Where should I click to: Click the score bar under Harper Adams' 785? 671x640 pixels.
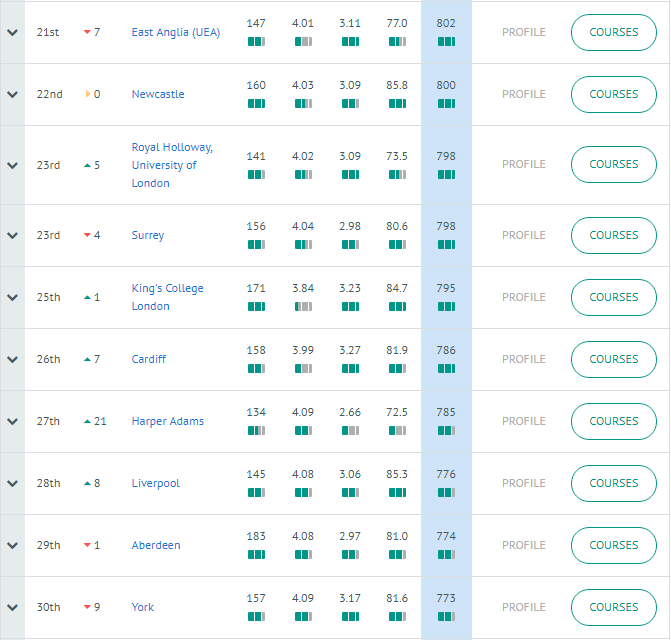point(446,431)
